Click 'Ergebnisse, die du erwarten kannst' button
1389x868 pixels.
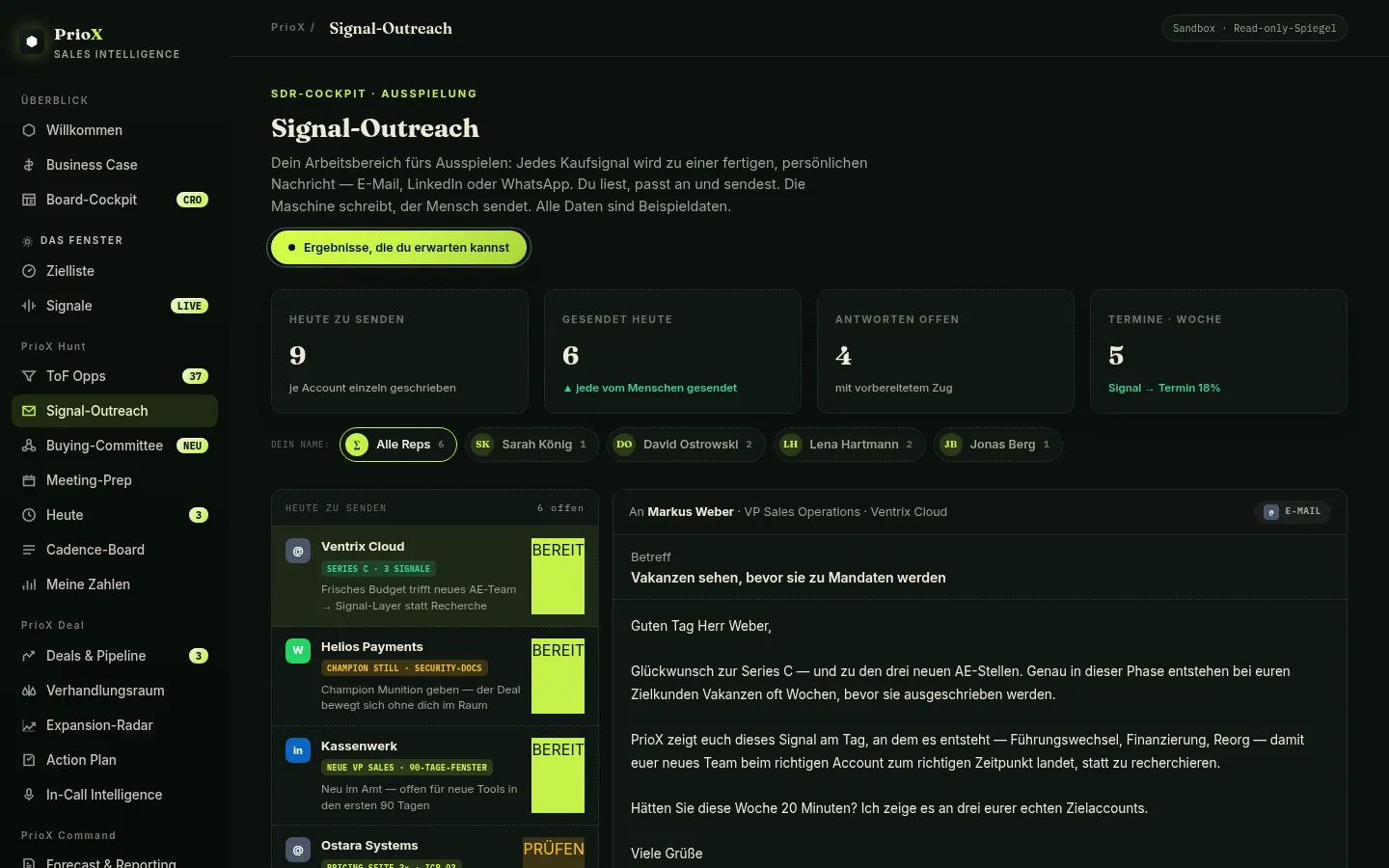pos(399,248)
